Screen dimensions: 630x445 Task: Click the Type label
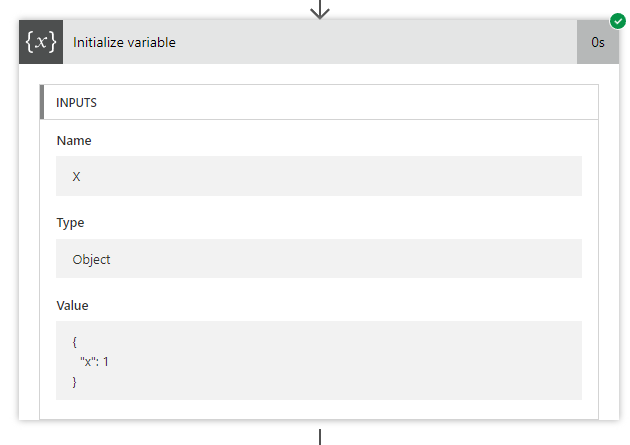click(x=71, y=223)
